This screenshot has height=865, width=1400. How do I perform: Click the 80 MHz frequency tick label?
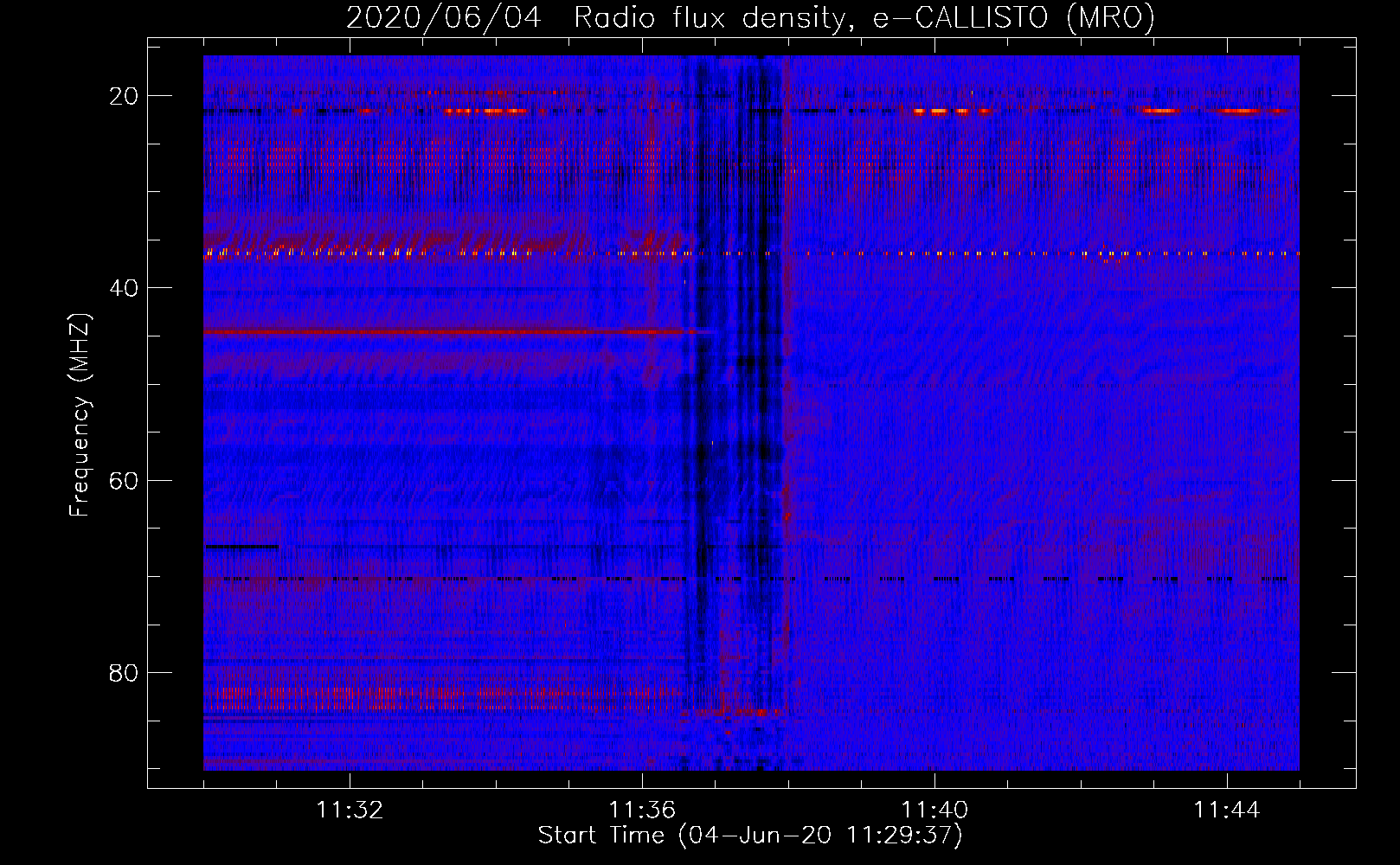(x=124, y=672)
